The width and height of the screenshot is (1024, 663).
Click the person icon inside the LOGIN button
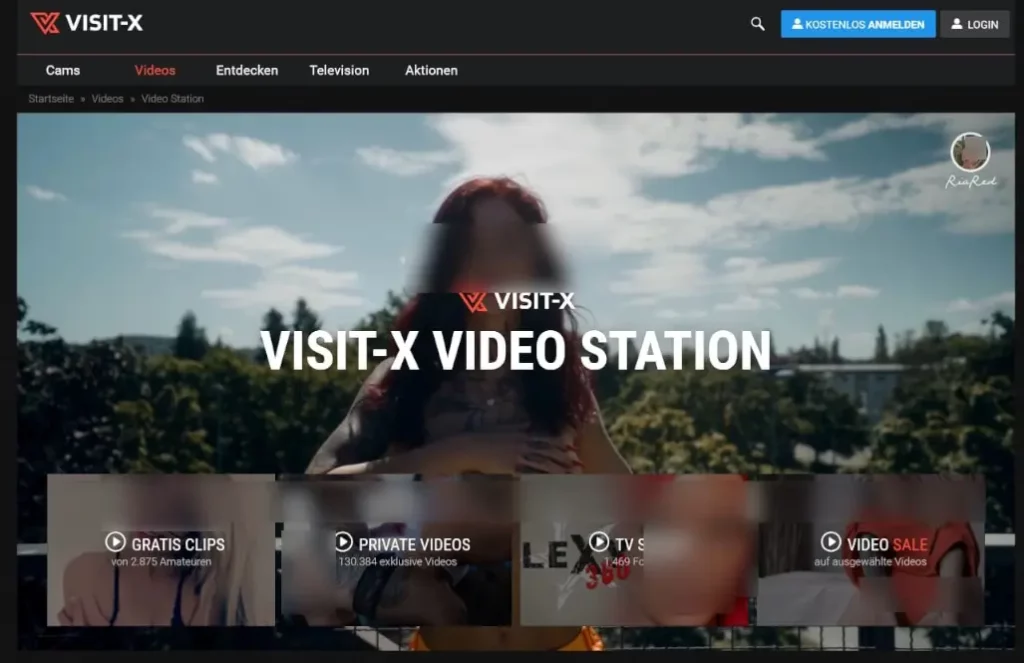(955, 24)
